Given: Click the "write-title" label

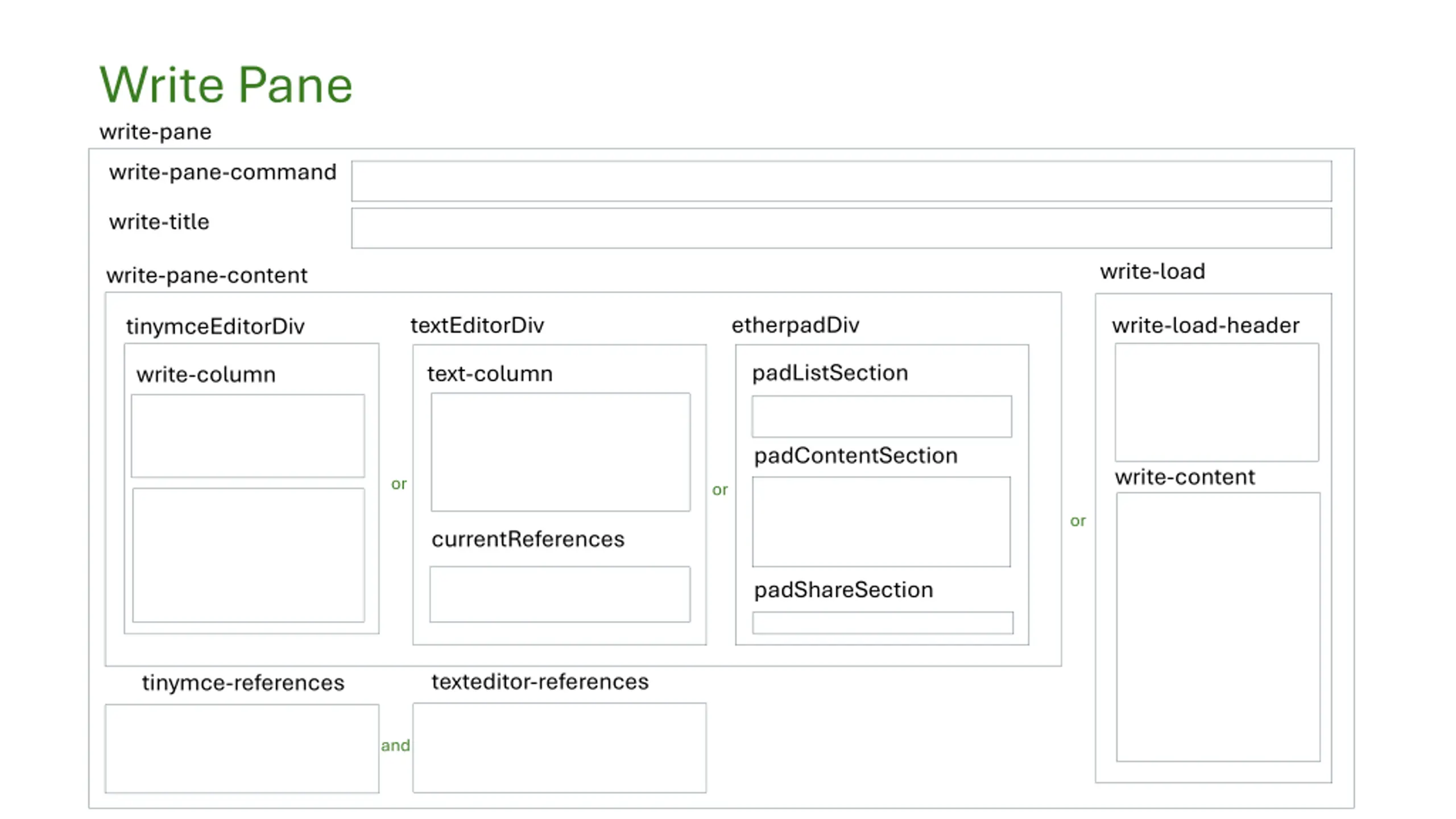Looking at the screenshot, I should click(x=159, y=222).
